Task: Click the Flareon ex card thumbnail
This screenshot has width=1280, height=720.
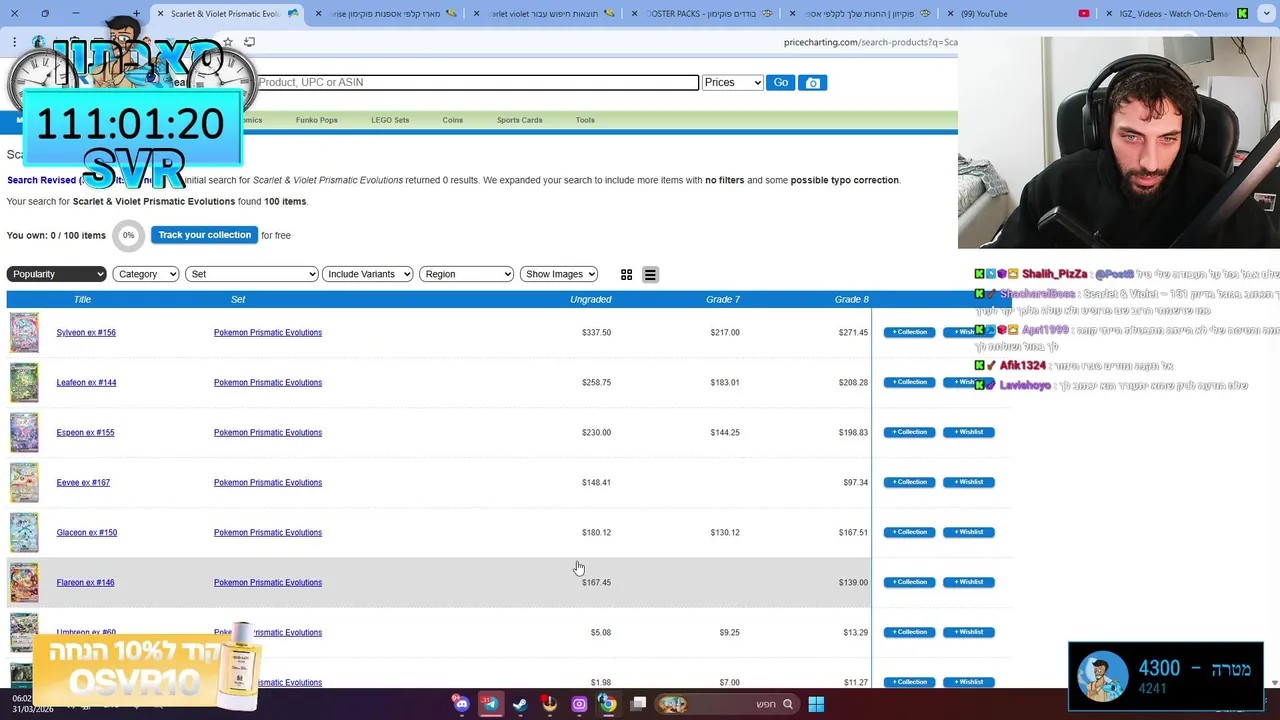Action: pos(24,583)
